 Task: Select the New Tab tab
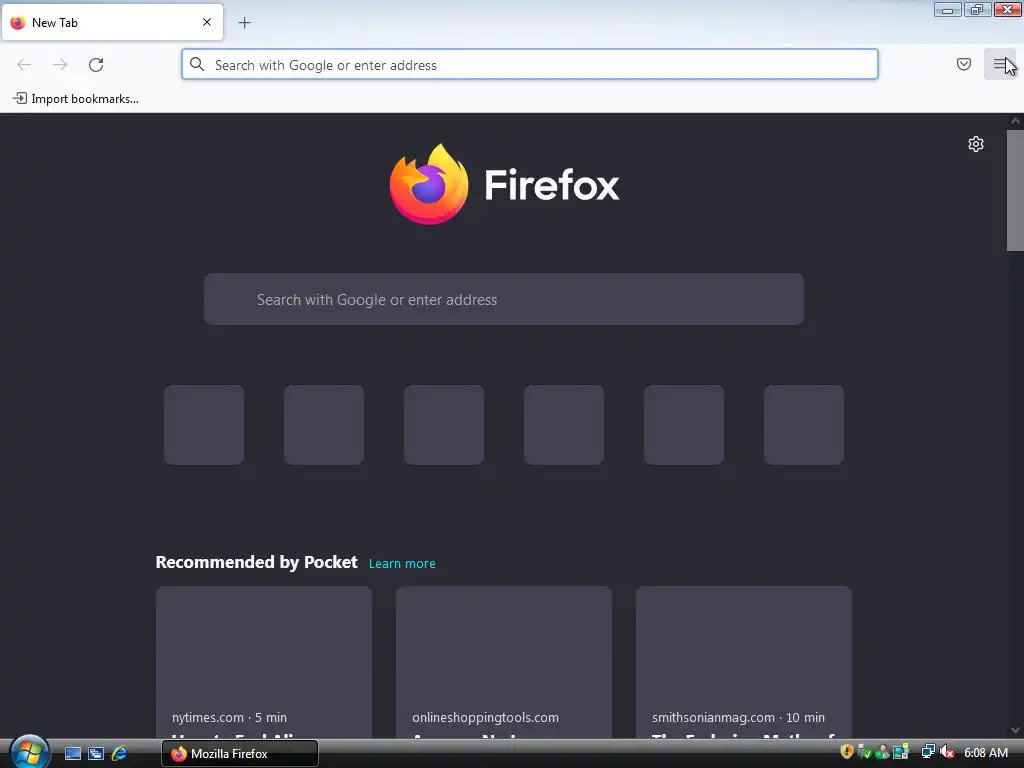click(x=112, y=22)
